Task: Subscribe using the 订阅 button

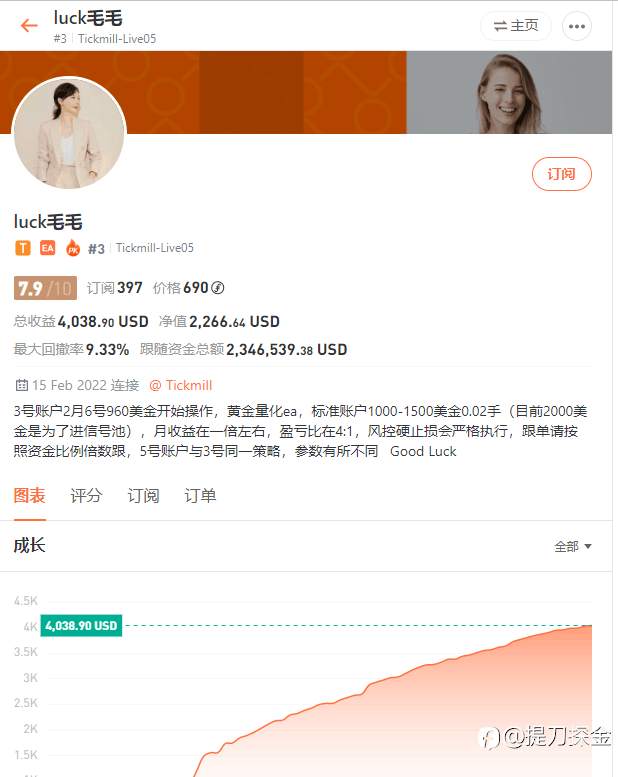Action: [x=562, y=174]
